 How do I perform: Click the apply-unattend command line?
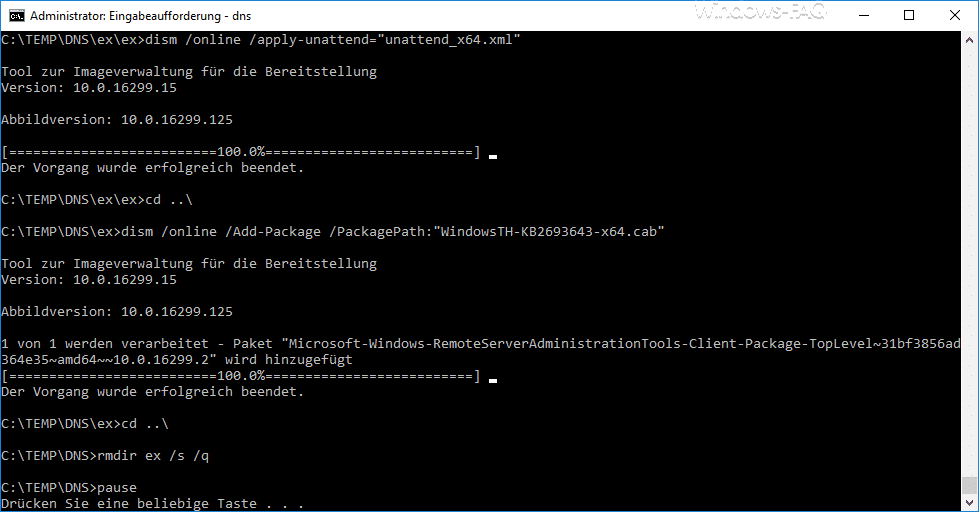click(x=261, y=39)
